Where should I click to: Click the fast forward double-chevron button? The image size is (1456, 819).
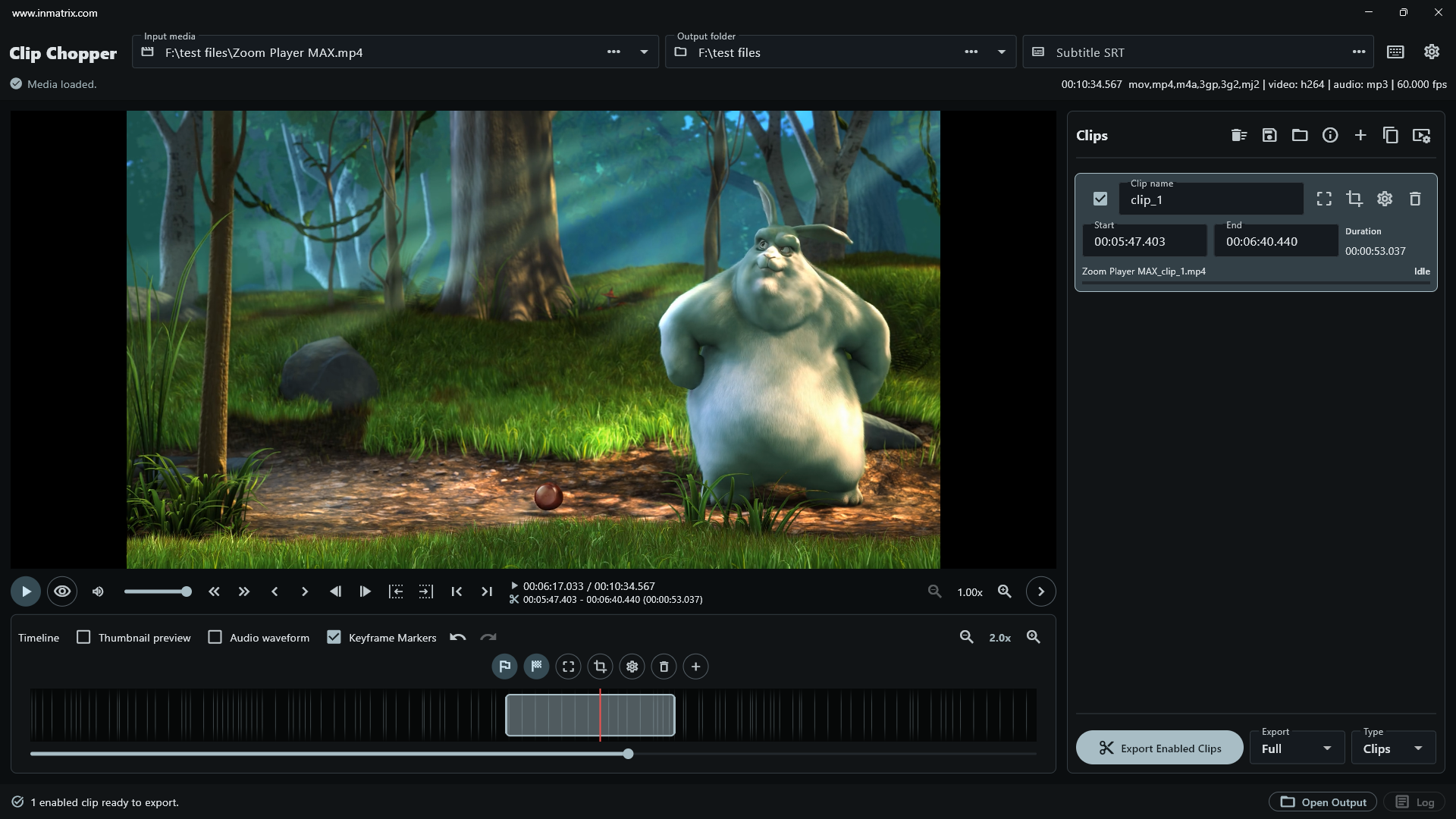(244, 591)
